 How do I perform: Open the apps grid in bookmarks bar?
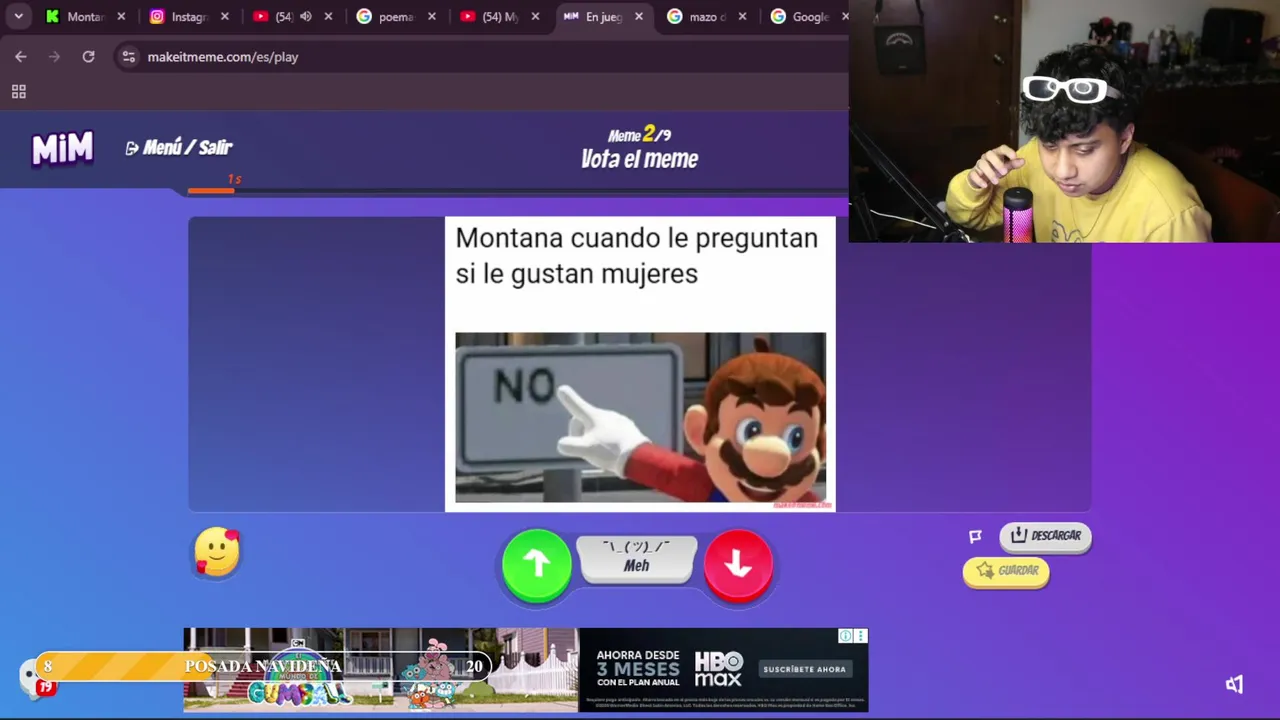(x=18, y=92)
